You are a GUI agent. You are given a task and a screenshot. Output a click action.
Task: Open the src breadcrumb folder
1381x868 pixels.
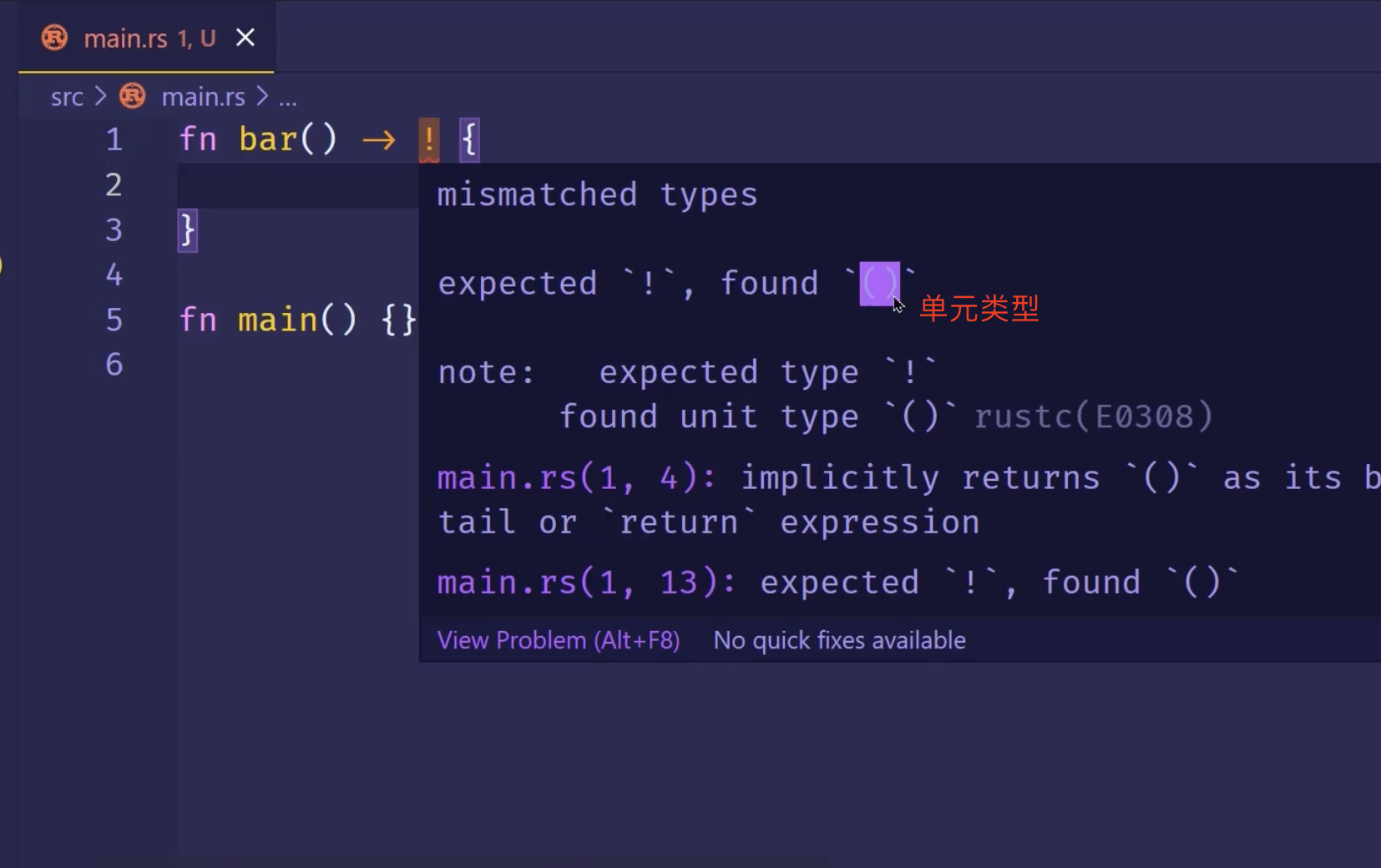(67, 98)
